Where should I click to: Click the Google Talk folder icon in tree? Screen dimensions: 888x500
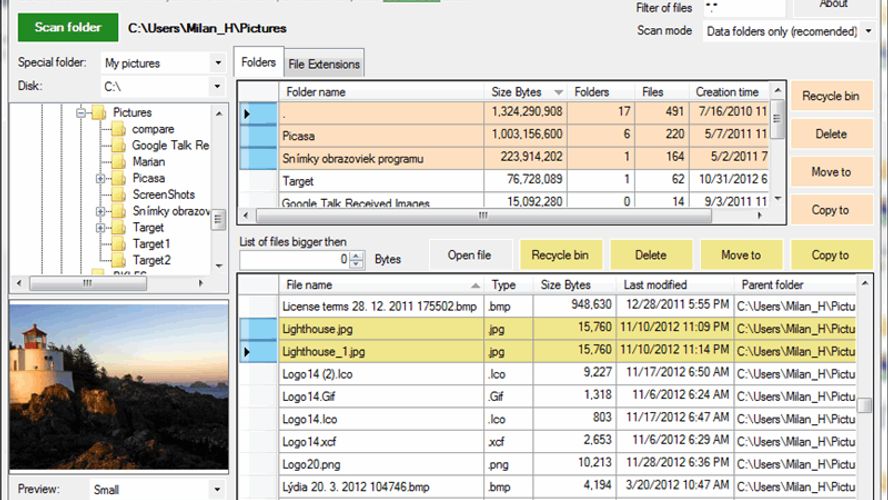tap(119, 146)
